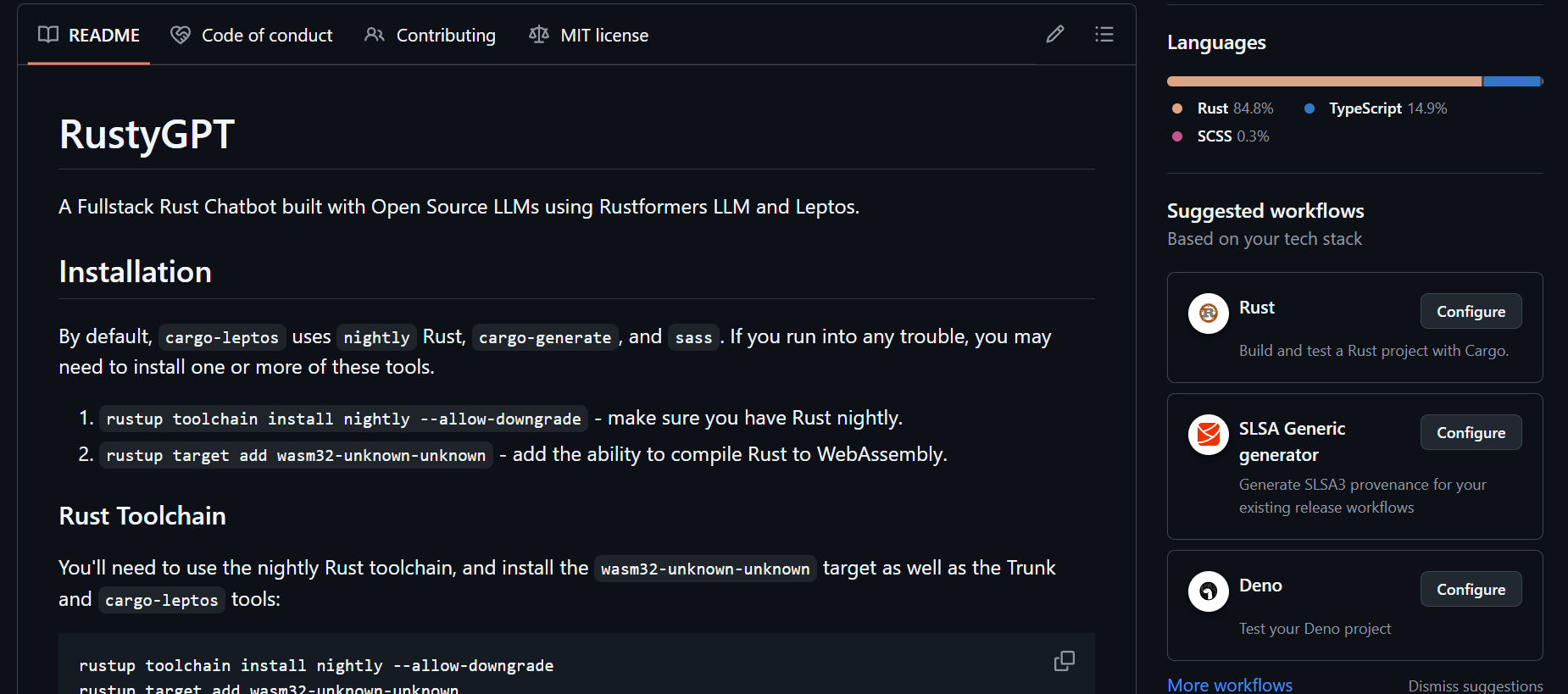Switch to the Contributing tab
Image resolution: width=1568 pixels, height=694 pixels.
tap(430, 35)
